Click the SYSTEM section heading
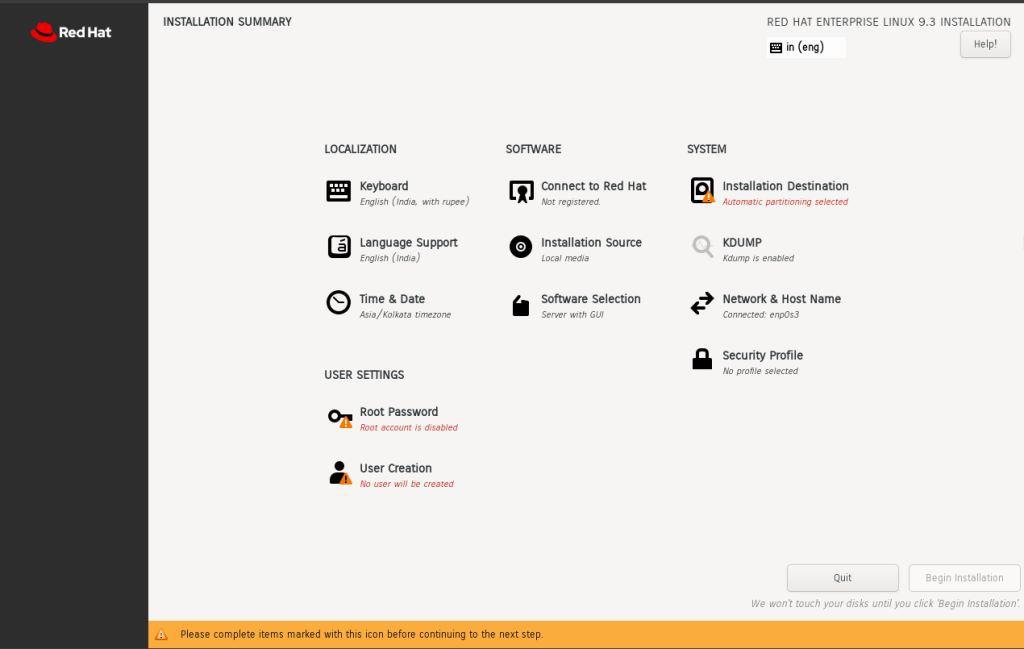 point(706,149)
